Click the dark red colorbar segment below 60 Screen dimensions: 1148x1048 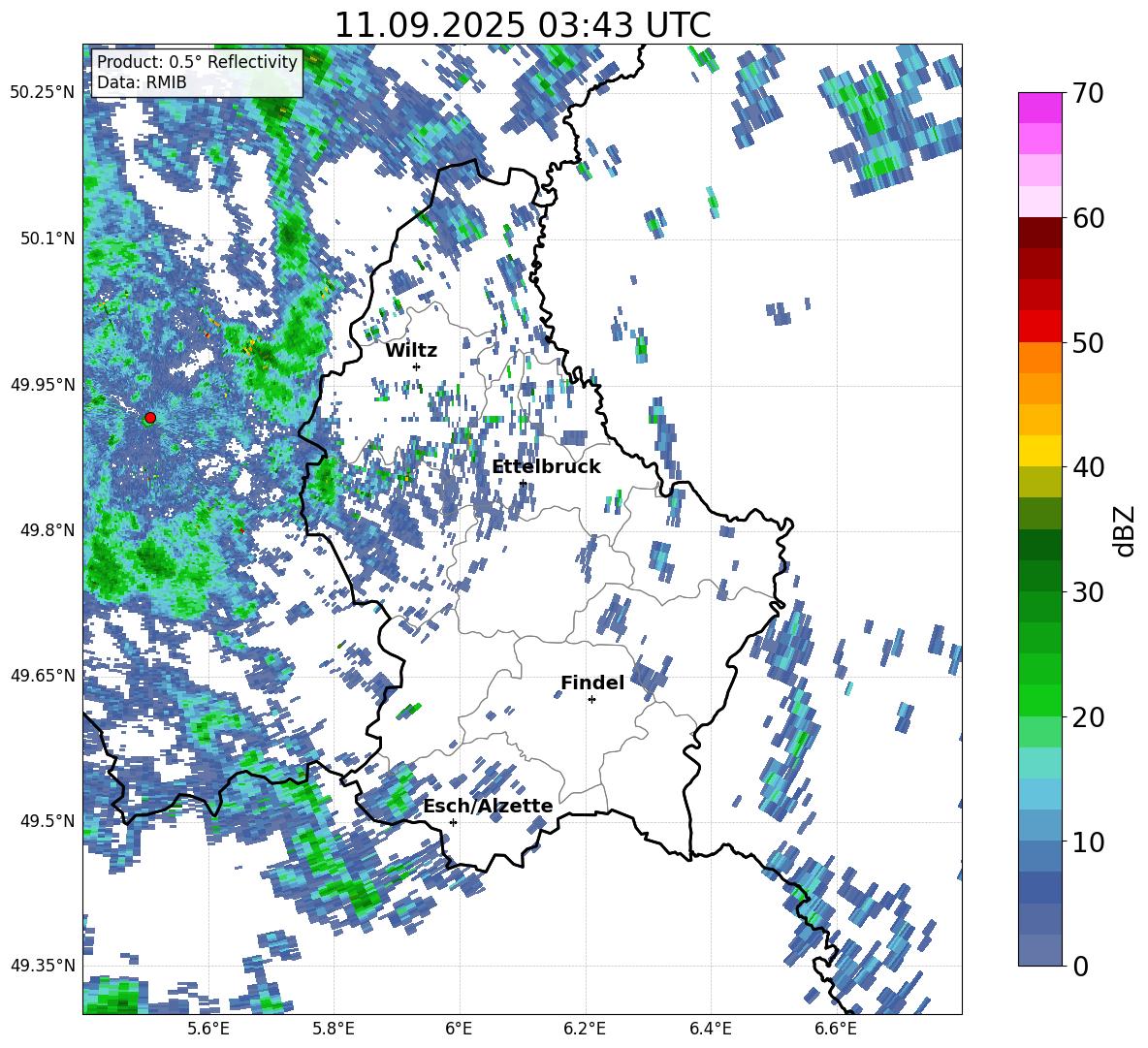[x=1039, y=234]
